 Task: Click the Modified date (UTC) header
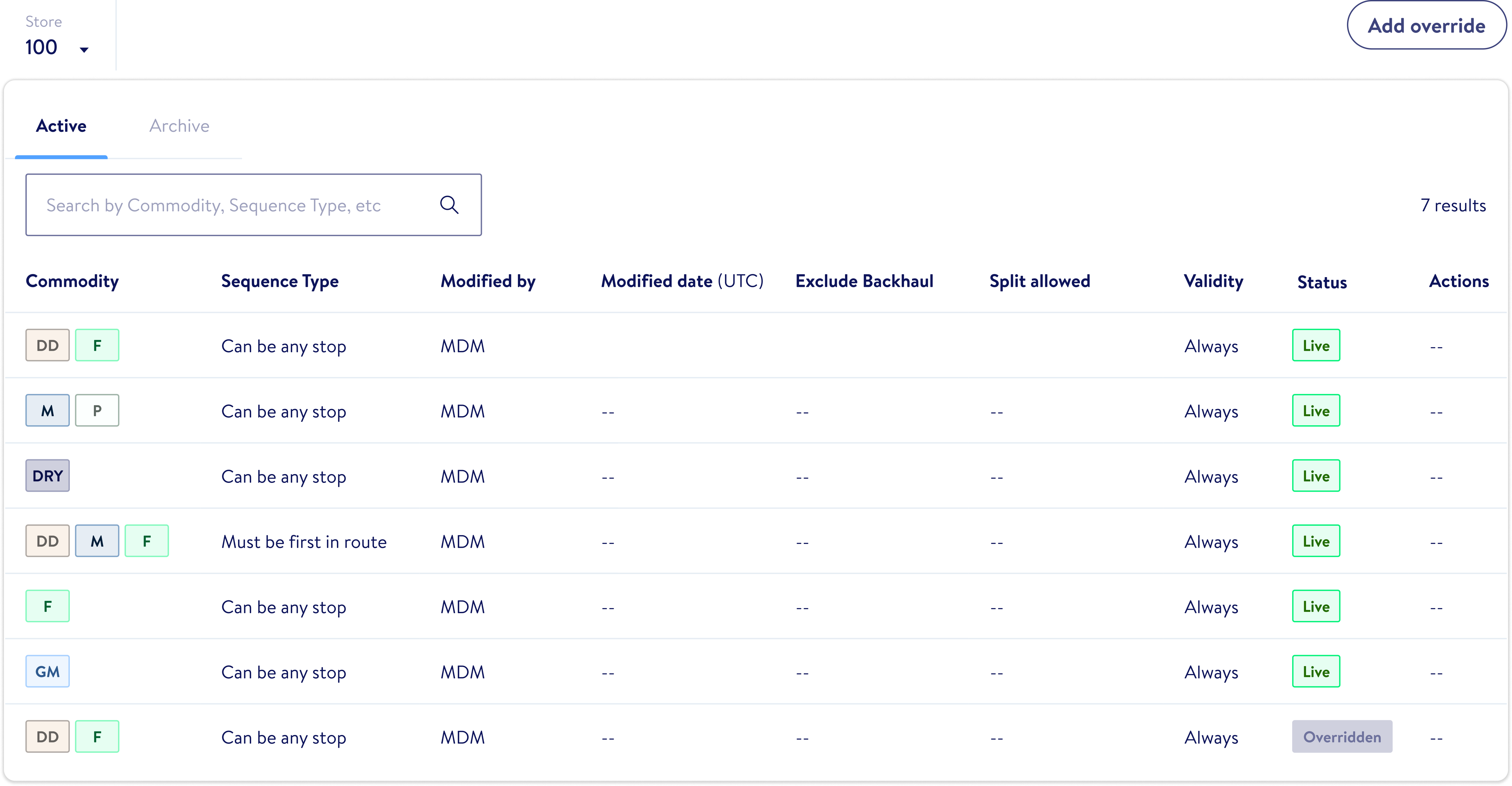pos(682,281)
